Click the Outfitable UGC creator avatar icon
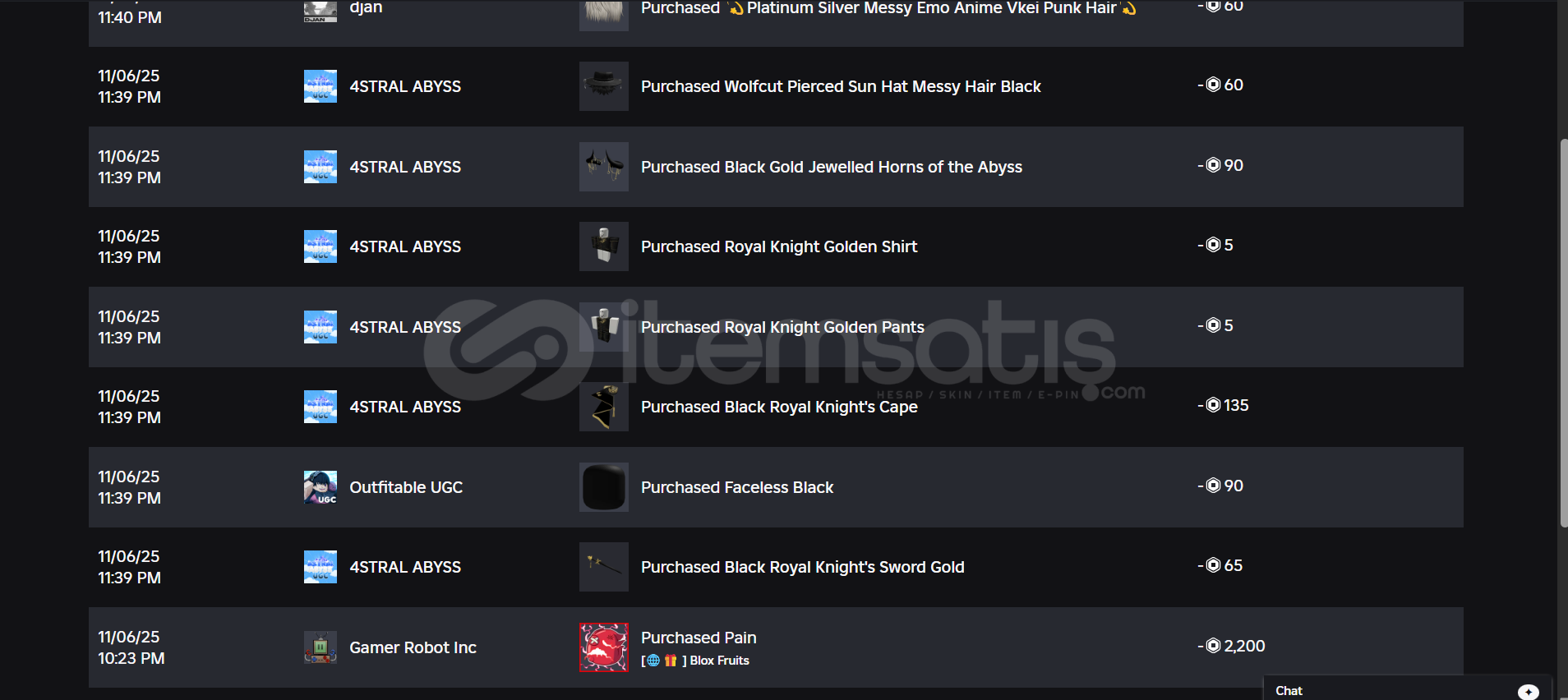The image size is (1568, 700). click(x=320, y=487)
